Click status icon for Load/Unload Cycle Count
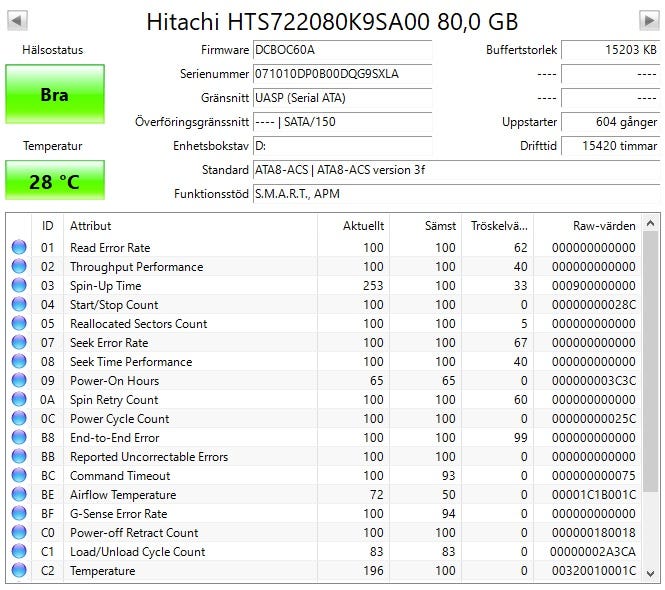 point(19,552)
